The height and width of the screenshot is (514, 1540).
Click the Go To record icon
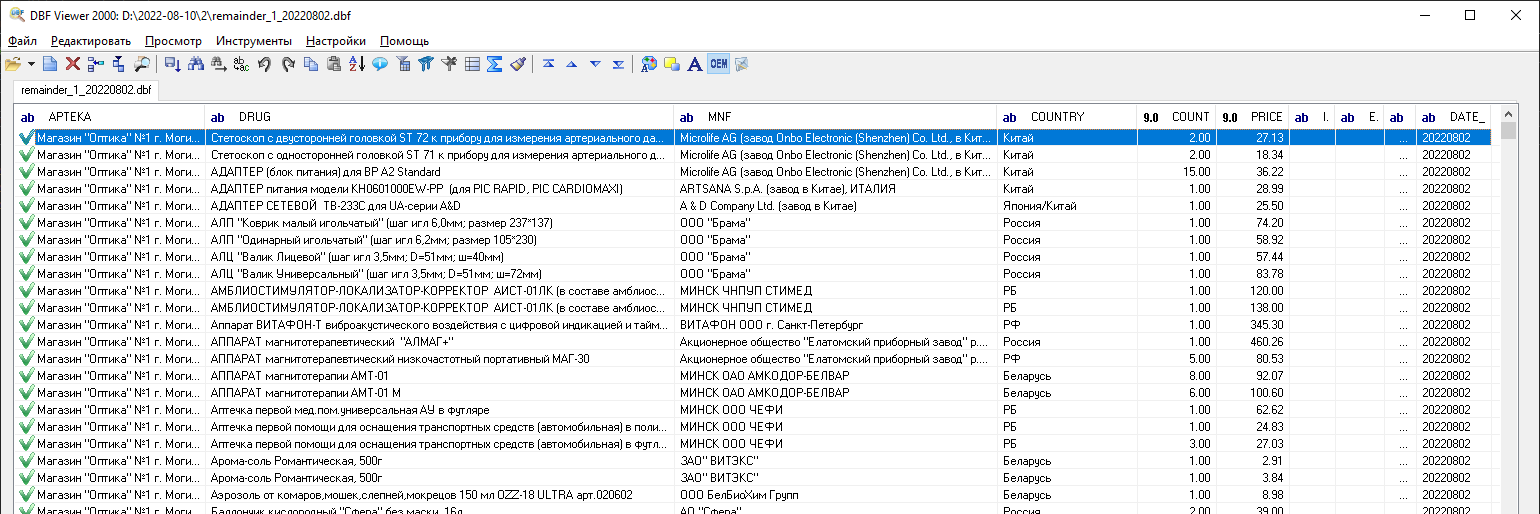click(x=172, y=64)
